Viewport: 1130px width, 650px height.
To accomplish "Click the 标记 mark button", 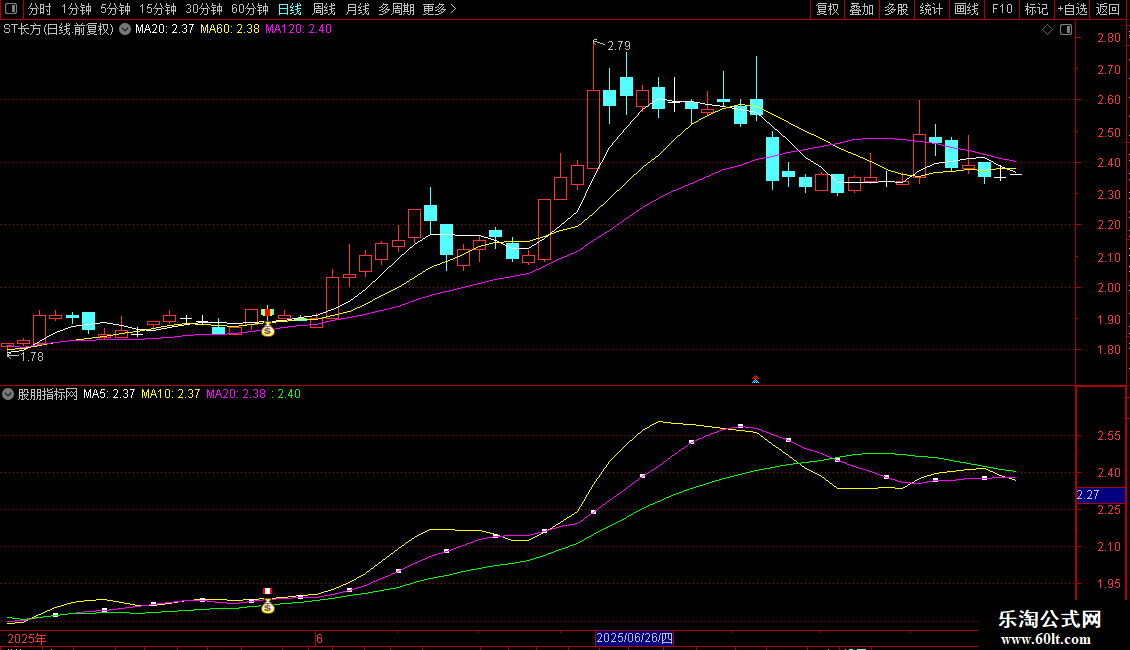I will [x=1036, y=9].
